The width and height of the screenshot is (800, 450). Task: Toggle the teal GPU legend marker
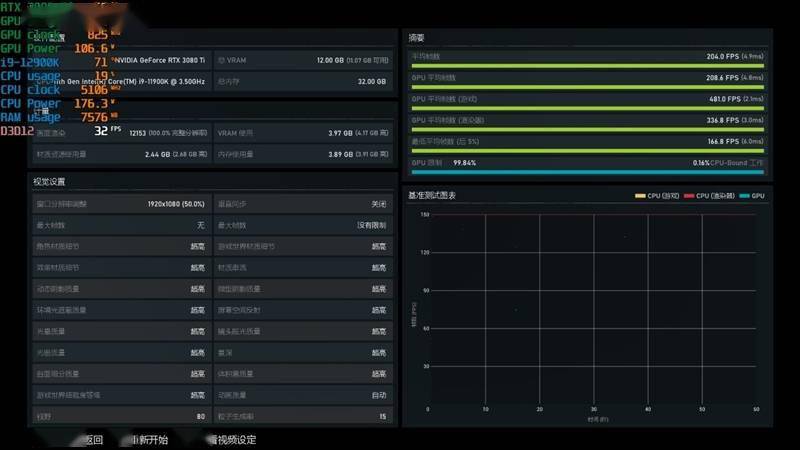(x=745, y=196)
